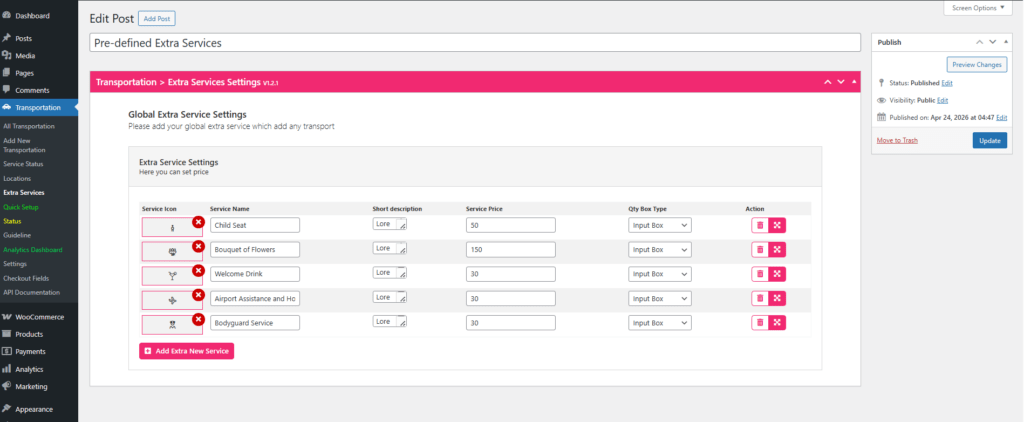This screenshot has height=422, width=1024.
Task: Open All Transportation submenu link
Action: (x=29, y=126)
